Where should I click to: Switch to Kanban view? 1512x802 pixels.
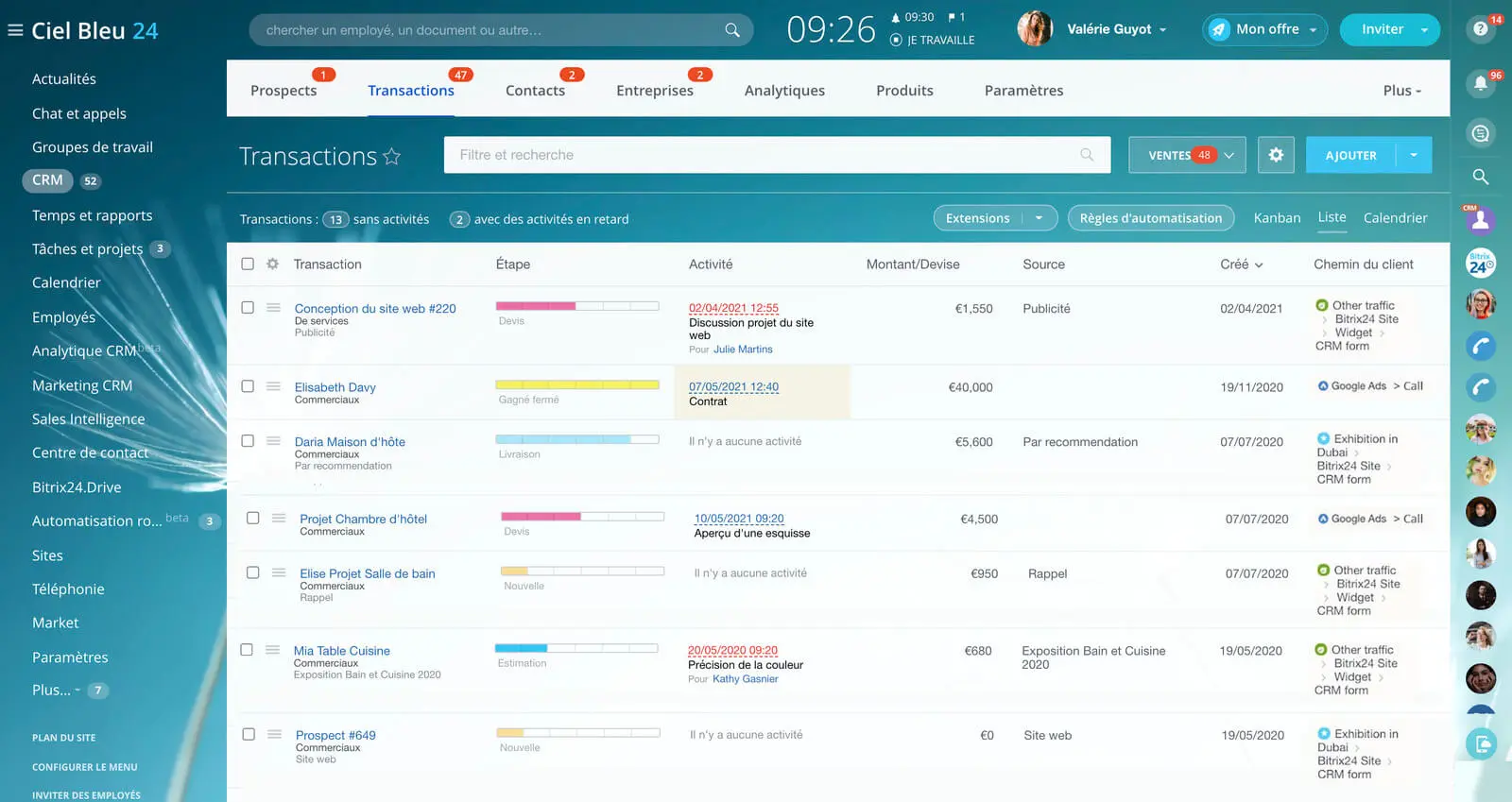tap(1277, 218)
